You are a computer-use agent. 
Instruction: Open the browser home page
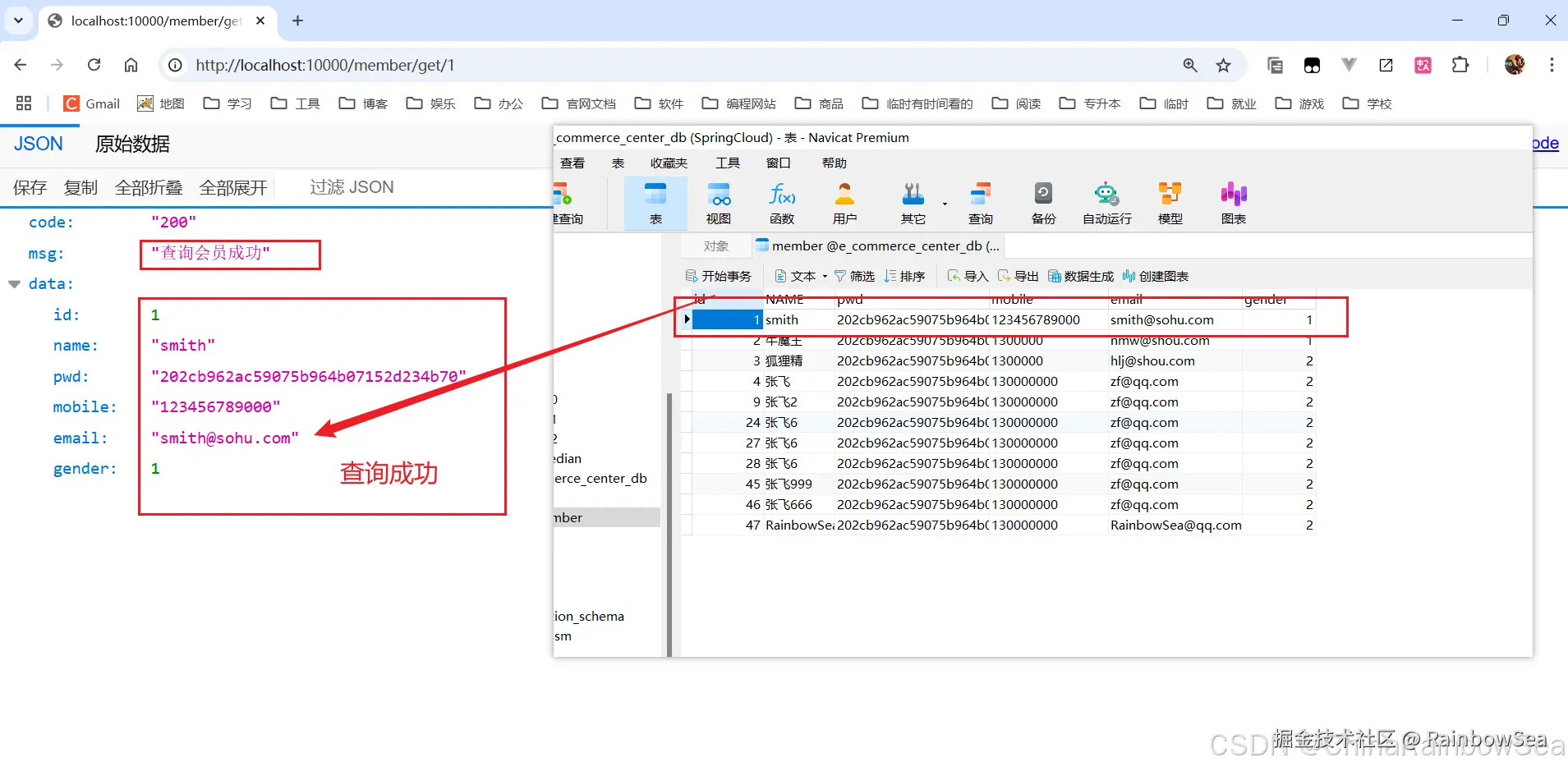coord(131,65)
